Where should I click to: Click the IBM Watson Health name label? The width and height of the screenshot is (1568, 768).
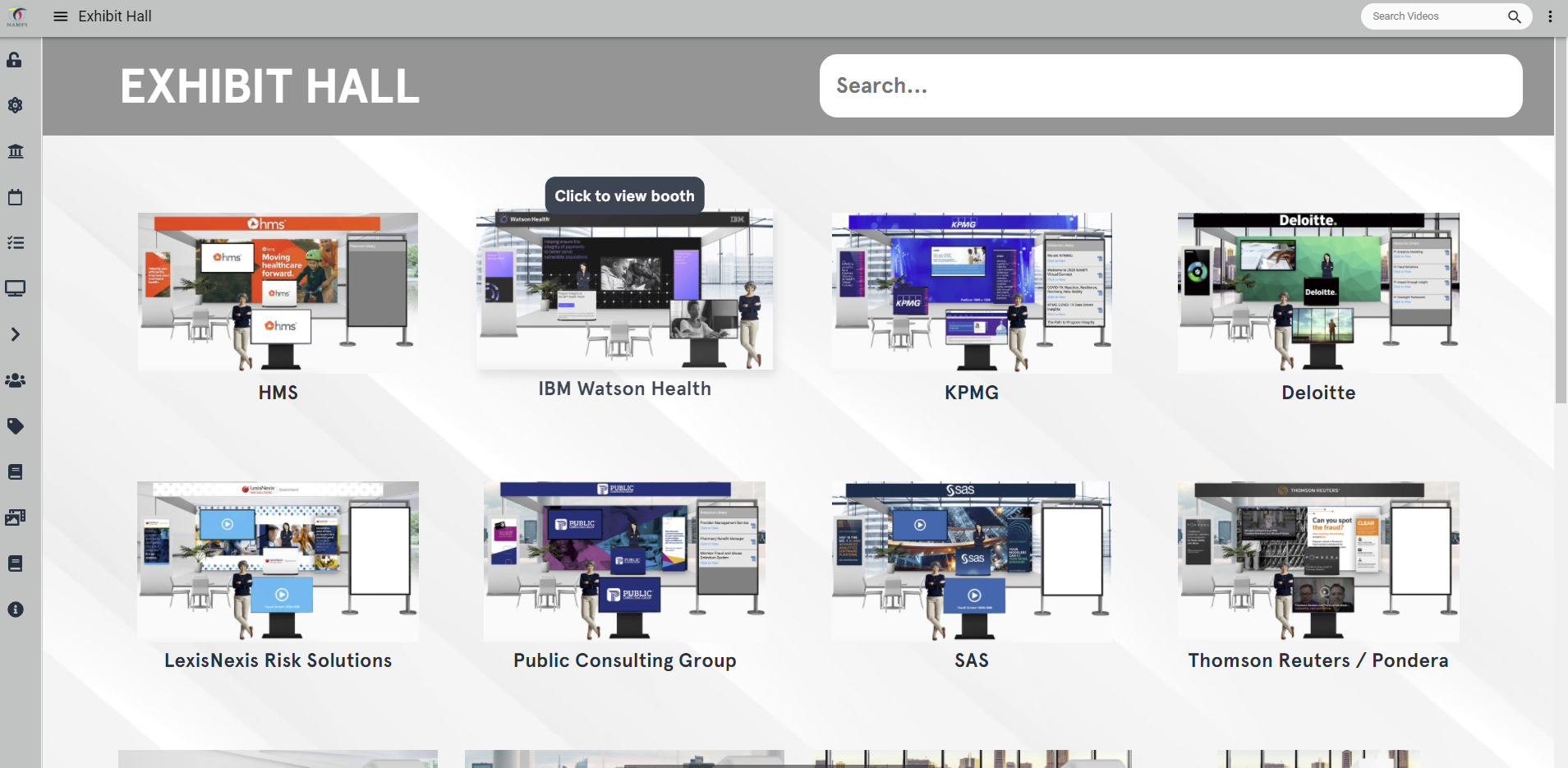(x=625, y=389)
